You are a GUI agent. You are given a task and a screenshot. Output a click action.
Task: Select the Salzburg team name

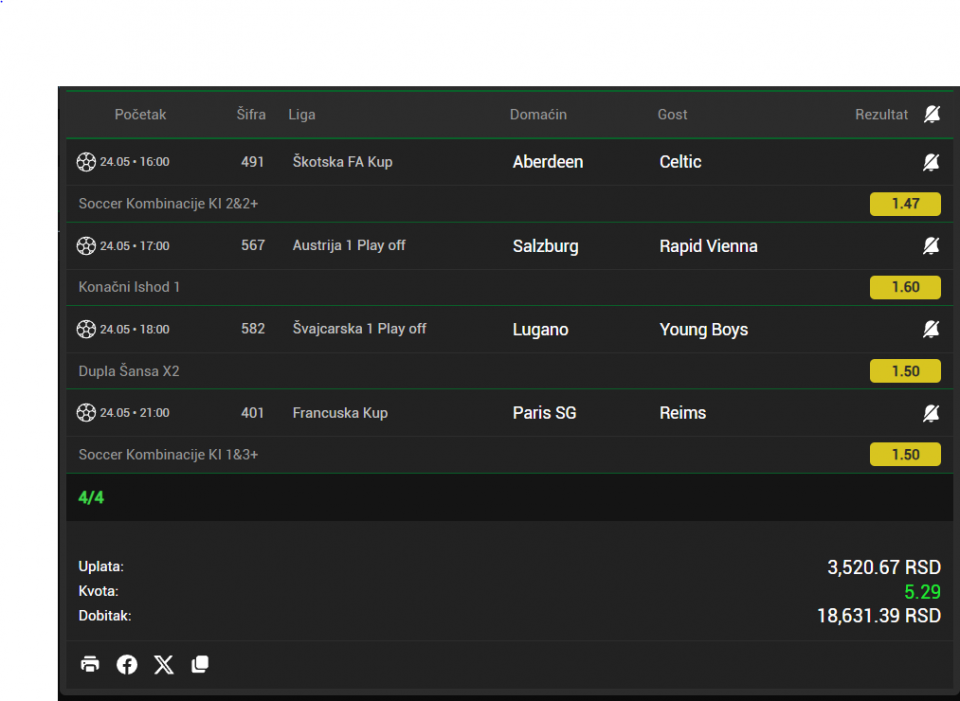[546, 246]
